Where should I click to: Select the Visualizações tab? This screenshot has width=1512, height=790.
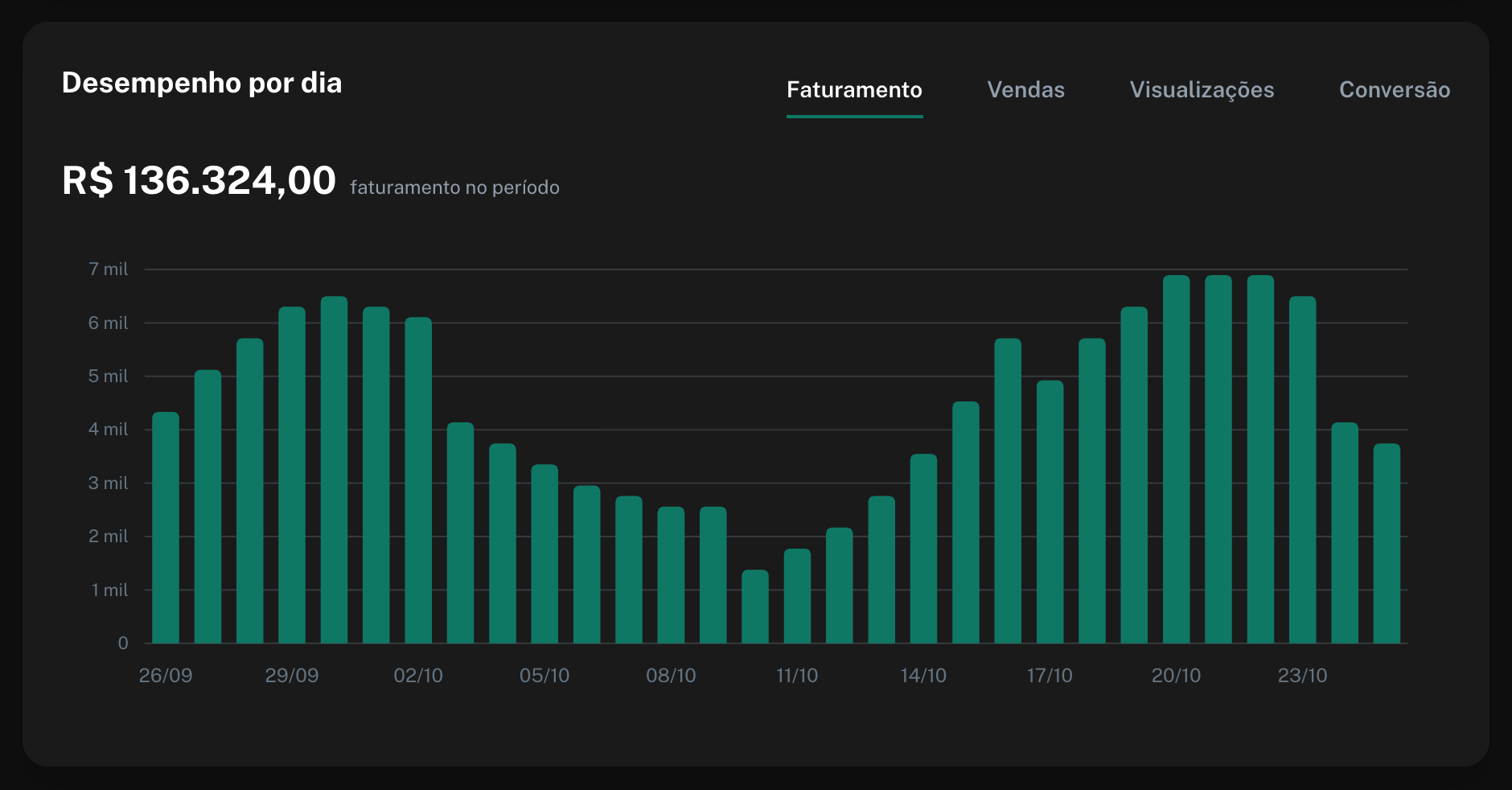click(1202, 91)
